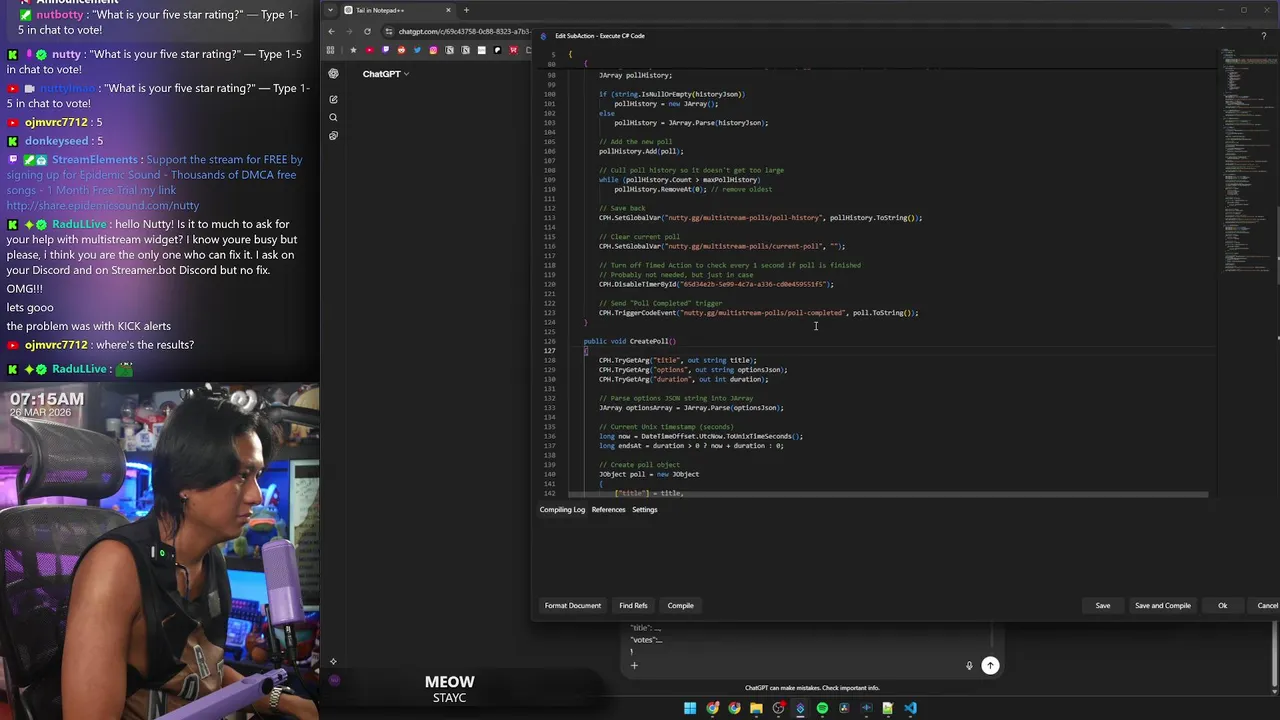1280x720 pixels.
Task: Expand the ChatGPT model selector dropdown
Action: click(x=386, y=74)
